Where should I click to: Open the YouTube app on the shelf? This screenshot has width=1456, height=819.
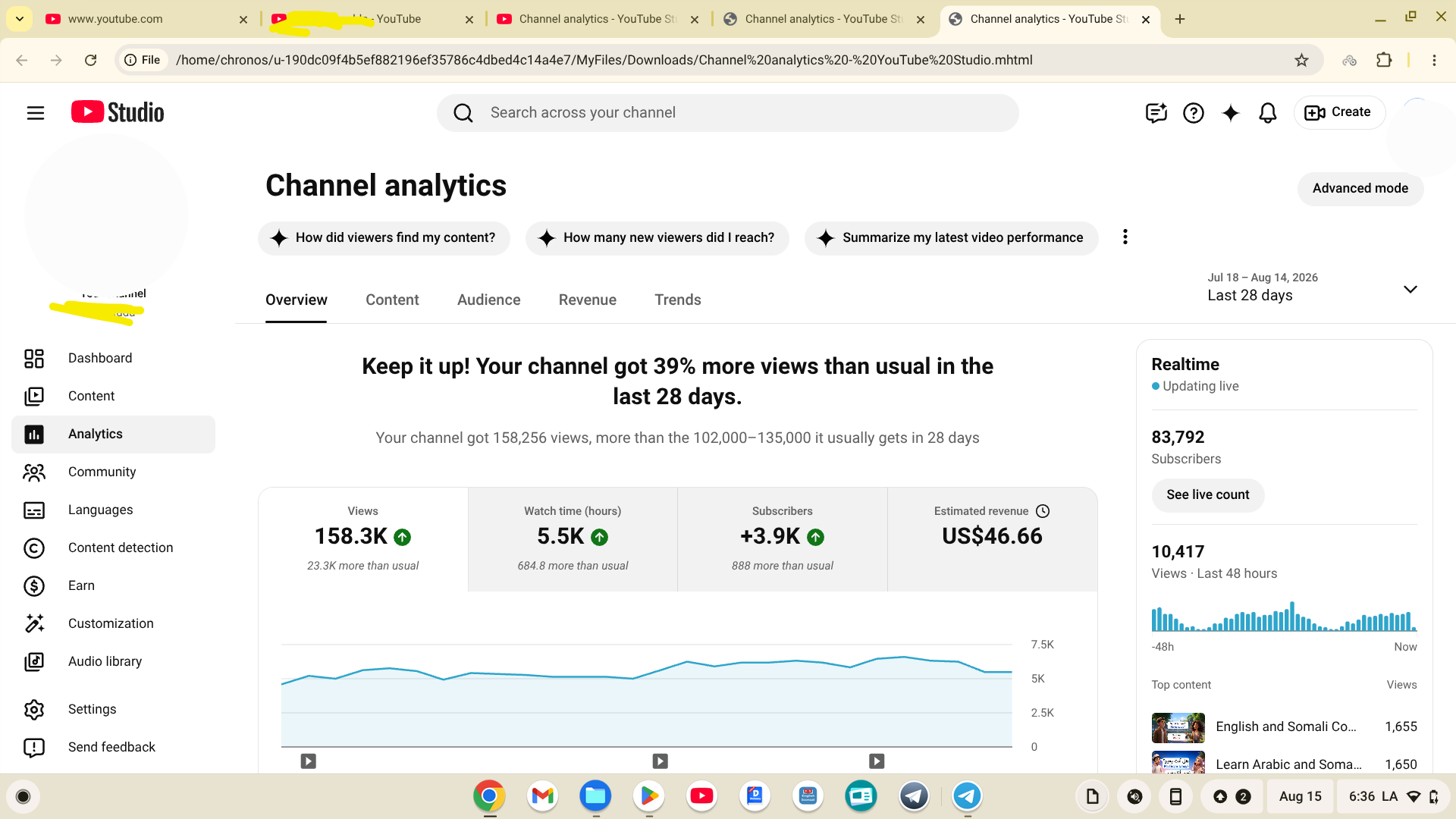(702, 796)
